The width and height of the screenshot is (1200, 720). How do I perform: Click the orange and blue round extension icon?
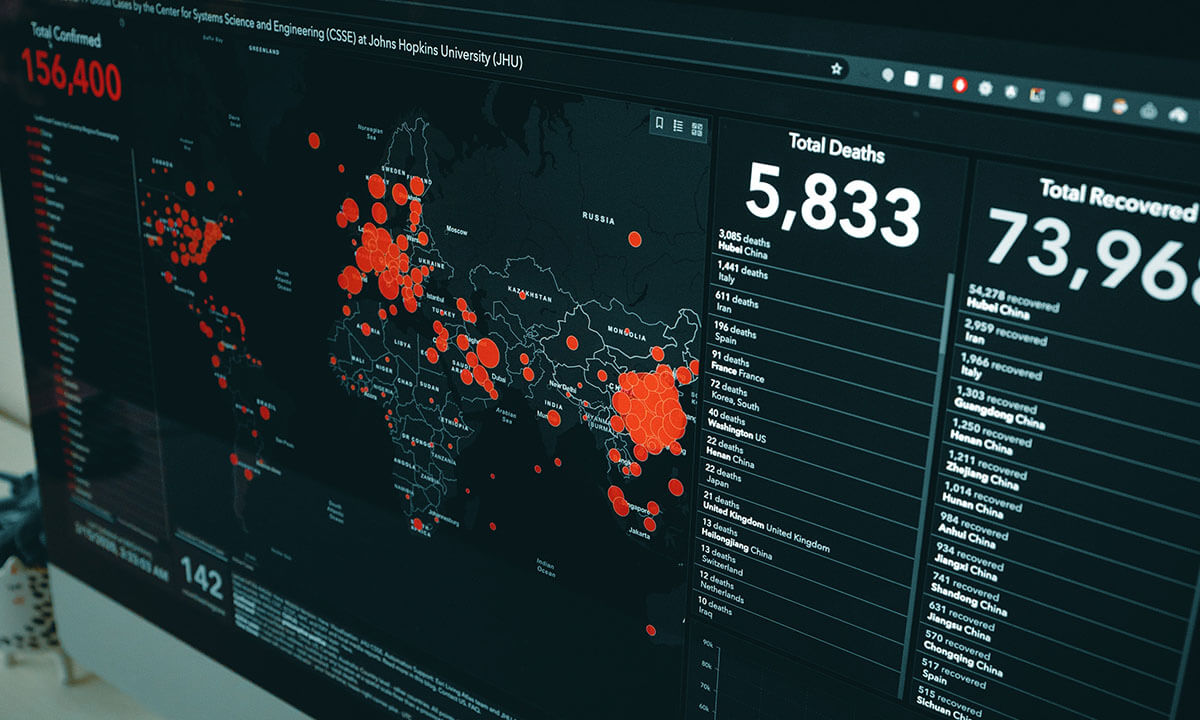(x=1121, y=106)
